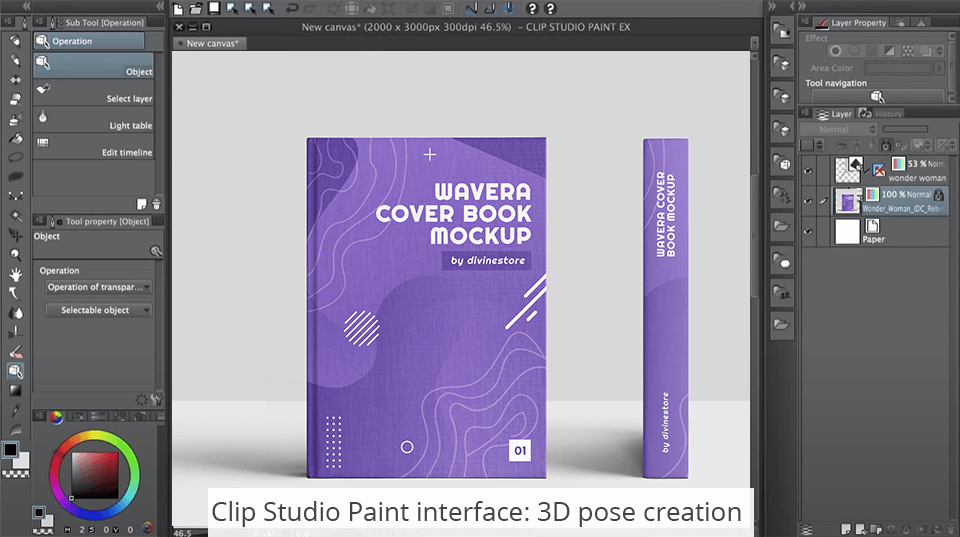Select the Operation tool in tool palette

pos(15,371)
